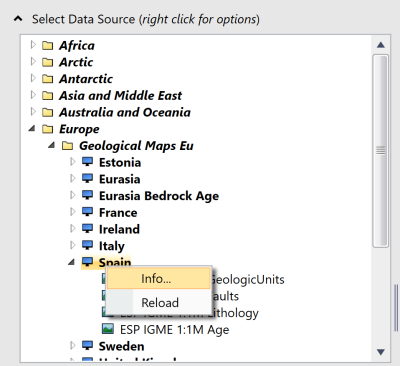Collapse the Europe folder node
This screenshot has width=400, height=366.
click(32, 128)
